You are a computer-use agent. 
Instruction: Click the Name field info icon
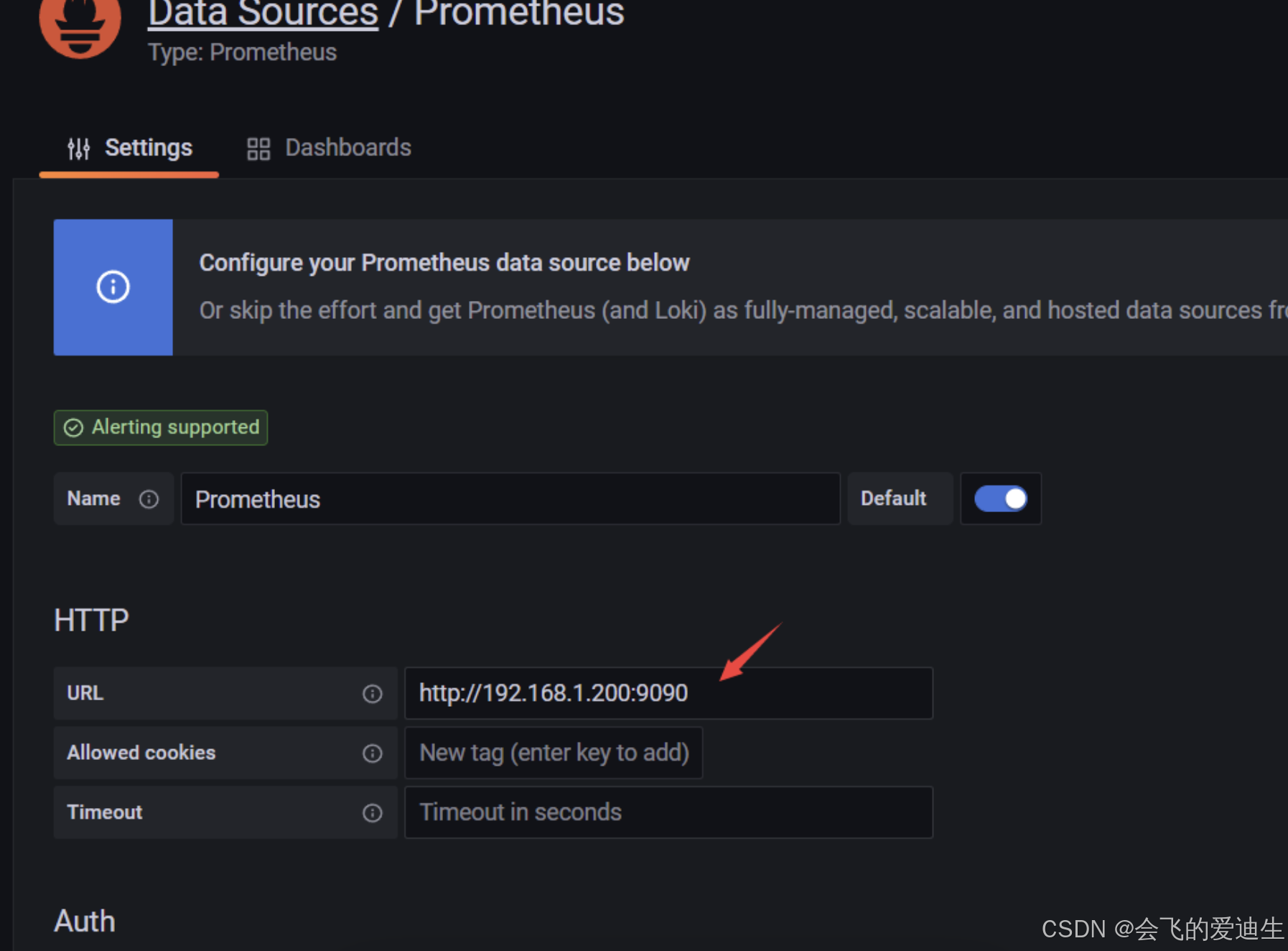149,499
